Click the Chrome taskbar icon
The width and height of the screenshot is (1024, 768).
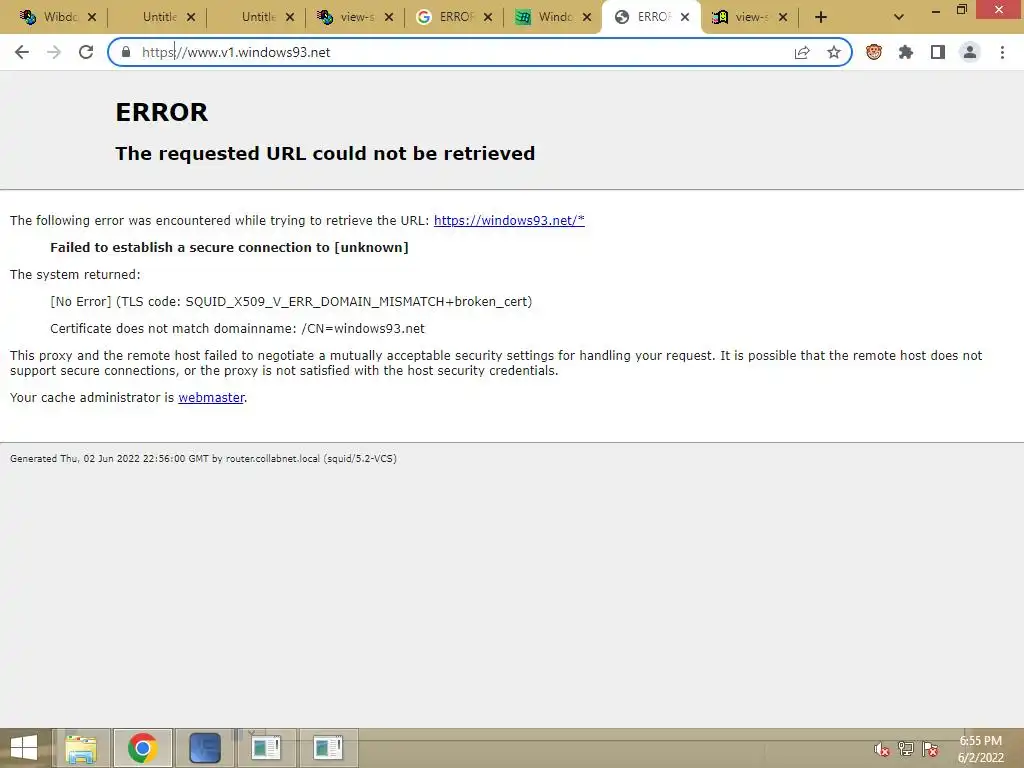pos(142,748)
